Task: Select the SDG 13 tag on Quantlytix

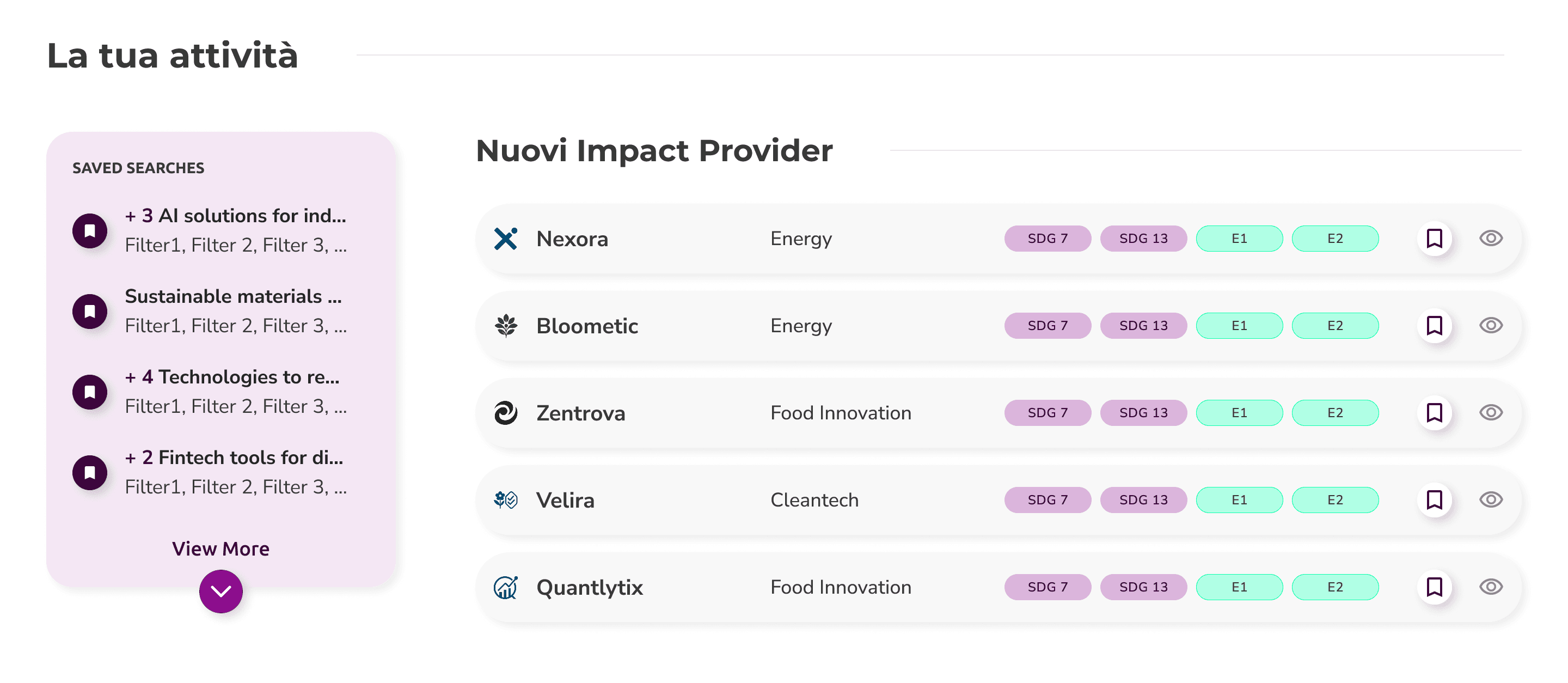Action: click(x=1143, y=587)
